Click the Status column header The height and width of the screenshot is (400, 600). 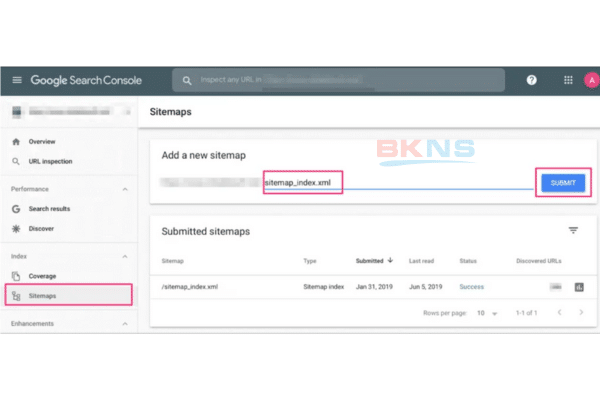coord(468,261)
